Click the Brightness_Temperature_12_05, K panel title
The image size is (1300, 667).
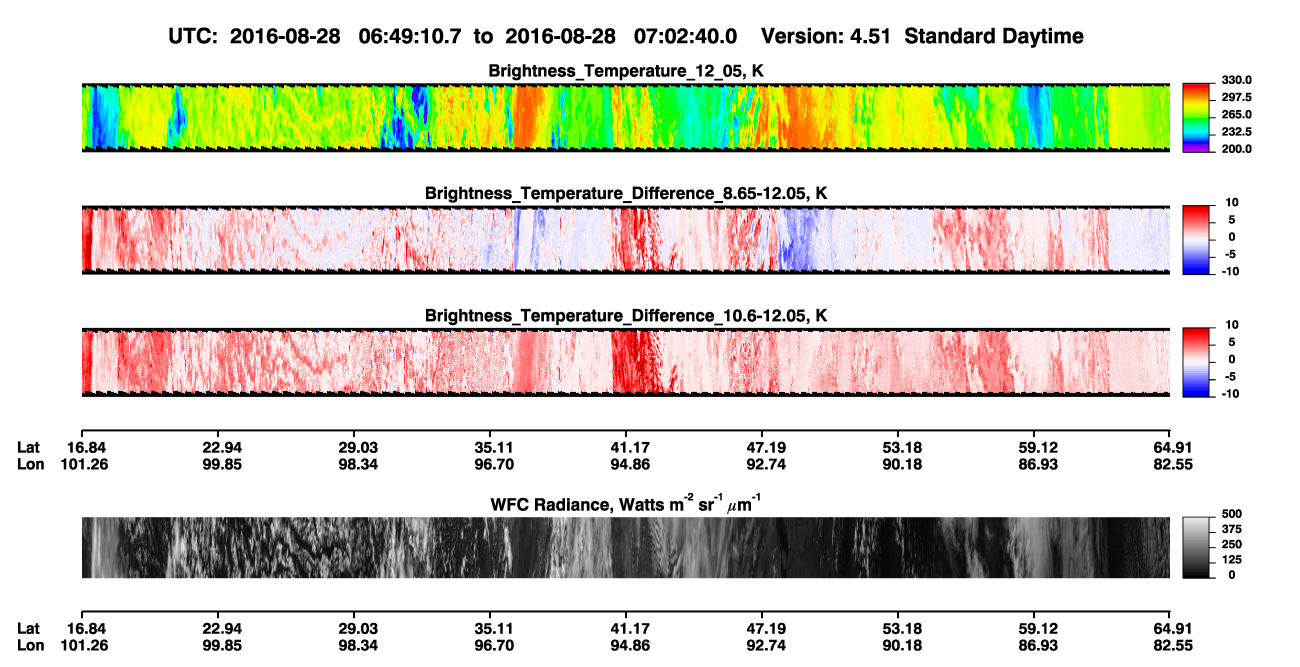pyautogui.click(x=626, y=71)
